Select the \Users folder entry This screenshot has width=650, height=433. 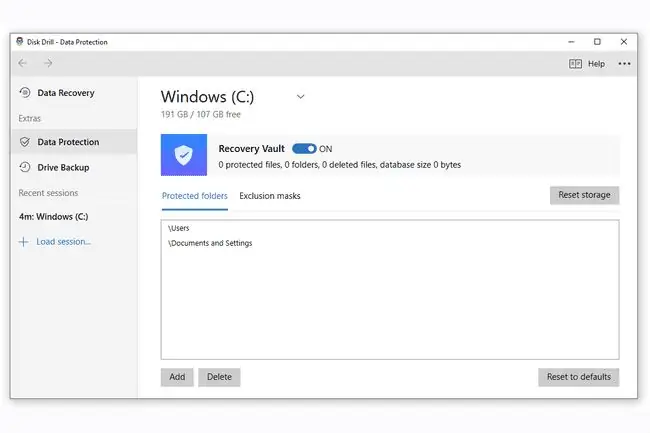[179, 228]
